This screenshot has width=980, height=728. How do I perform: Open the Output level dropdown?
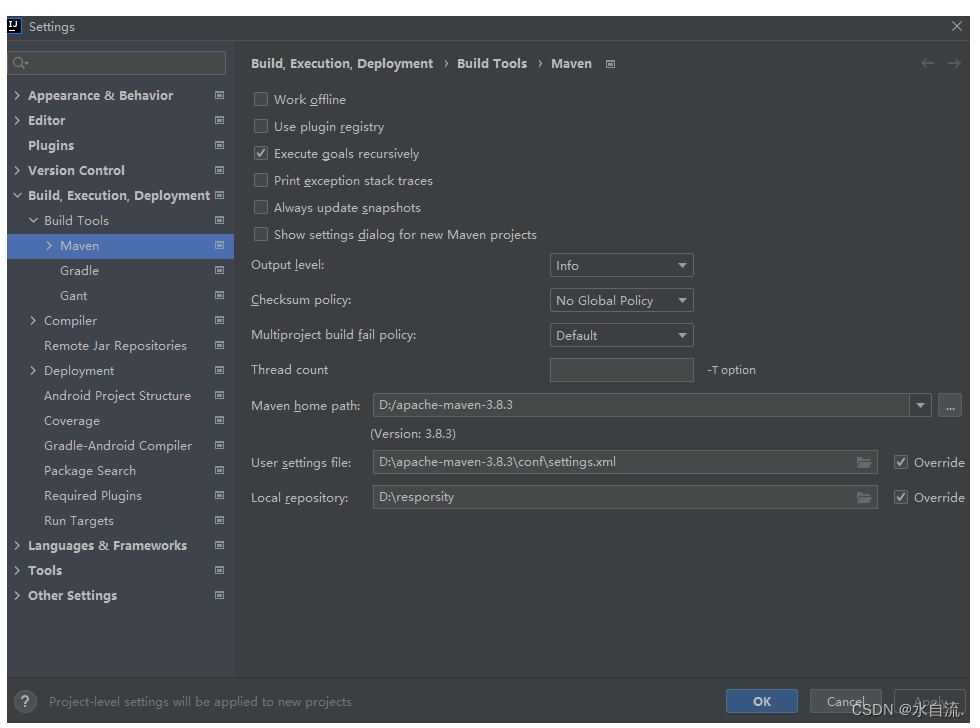click(621, 265)
